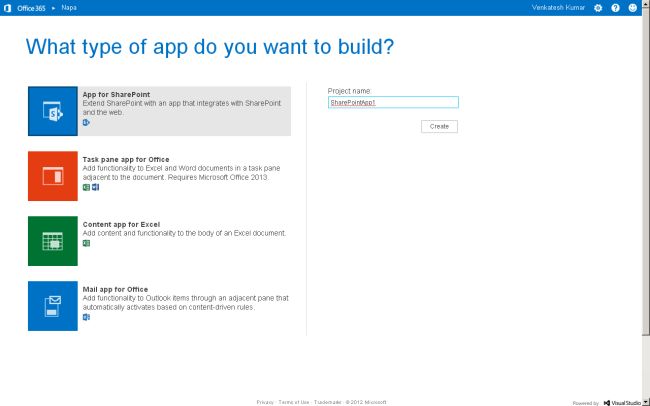Select the Mail app for Office tile icon
This screenshot has height=406, width=650.
(53, 306)
